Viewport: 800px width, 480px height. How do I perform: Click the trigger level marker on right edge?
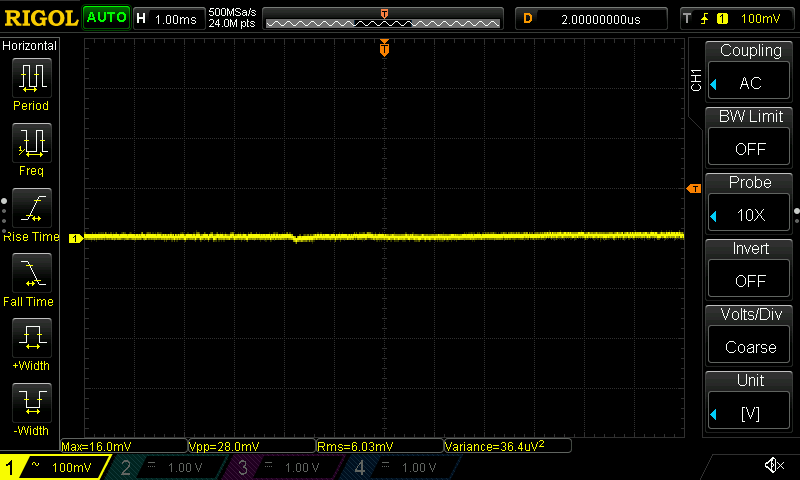coord(693,189)
